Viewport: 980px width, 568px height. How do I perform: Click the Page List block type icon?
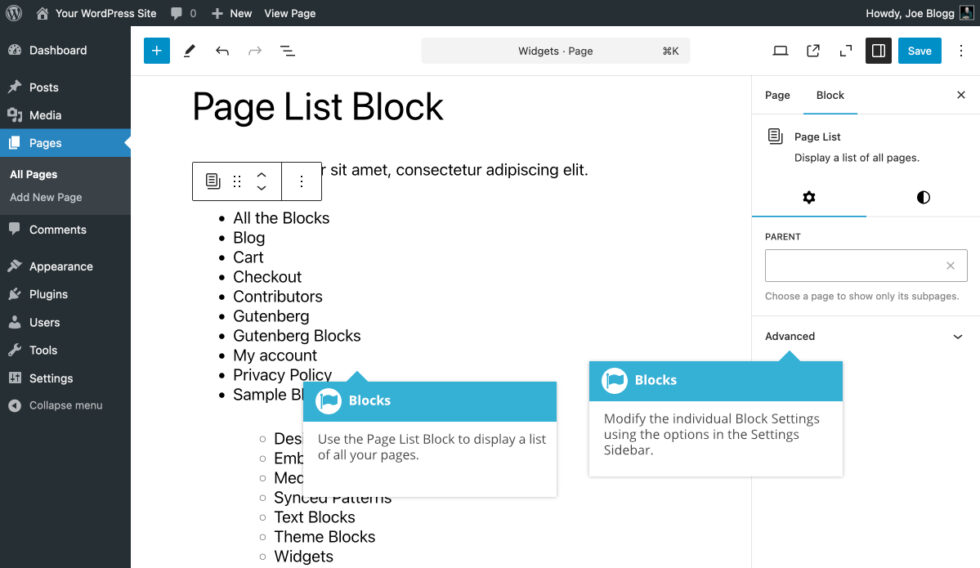pos(212,181)
